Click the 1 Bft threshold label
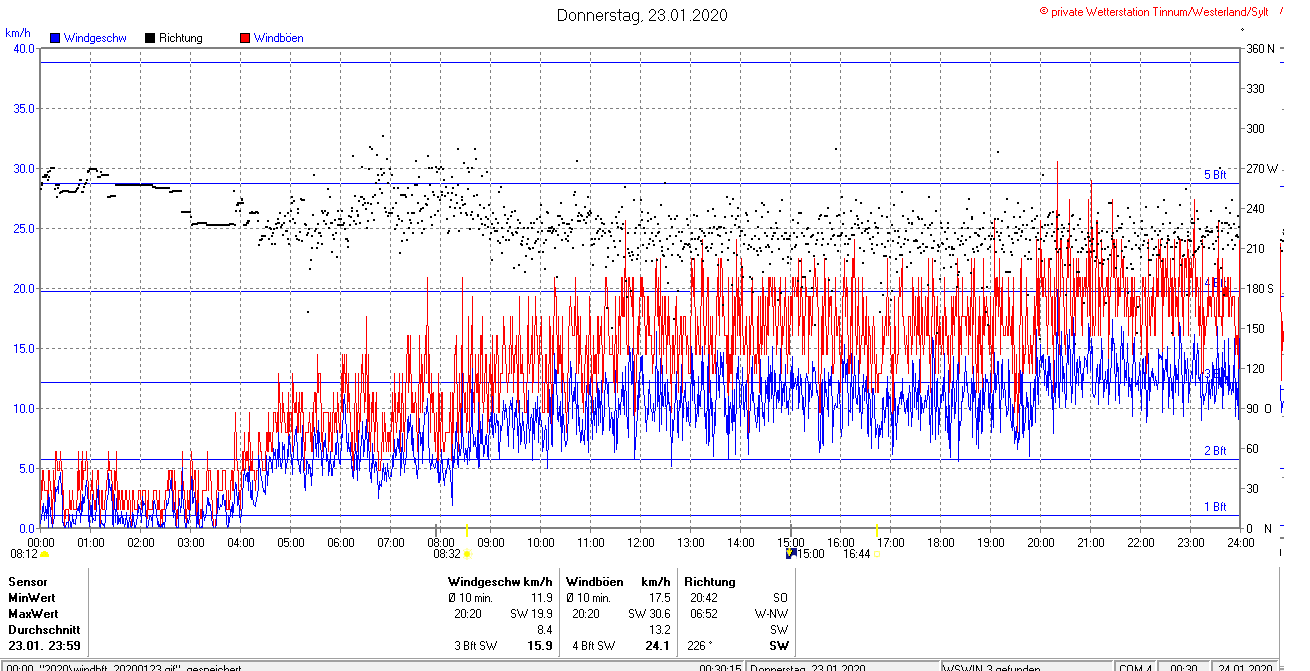This screenshot has height=671, width=1310. (1215, 507)
